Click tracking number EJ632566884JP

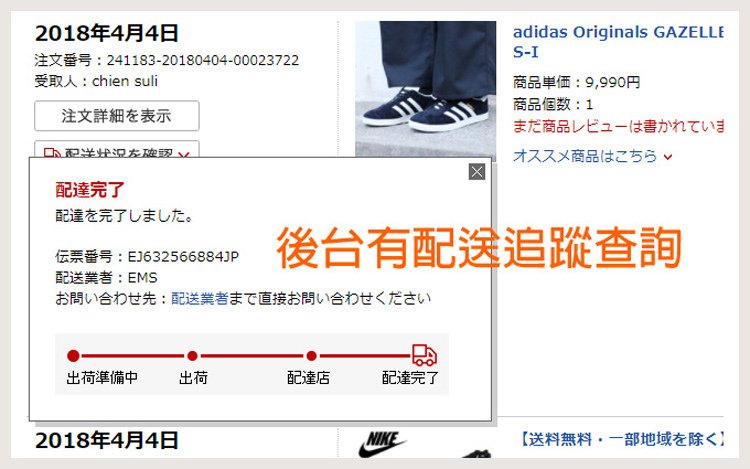pyautogui.click(x=183, y=257)
